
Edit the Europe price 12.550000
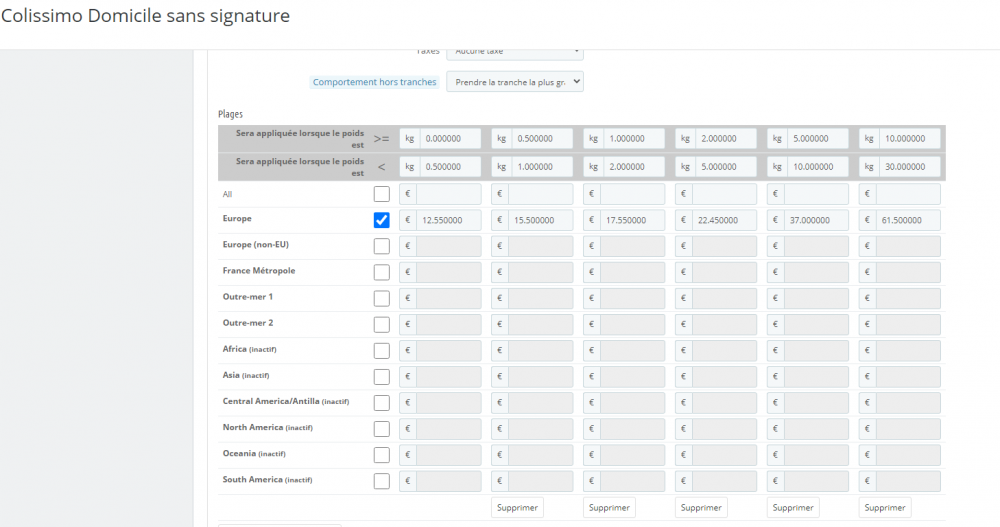(448, 220)
